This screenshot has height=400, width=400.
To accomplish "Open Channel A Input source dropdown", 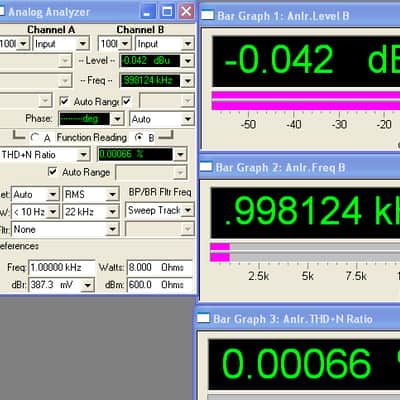I will click(83, 44).
